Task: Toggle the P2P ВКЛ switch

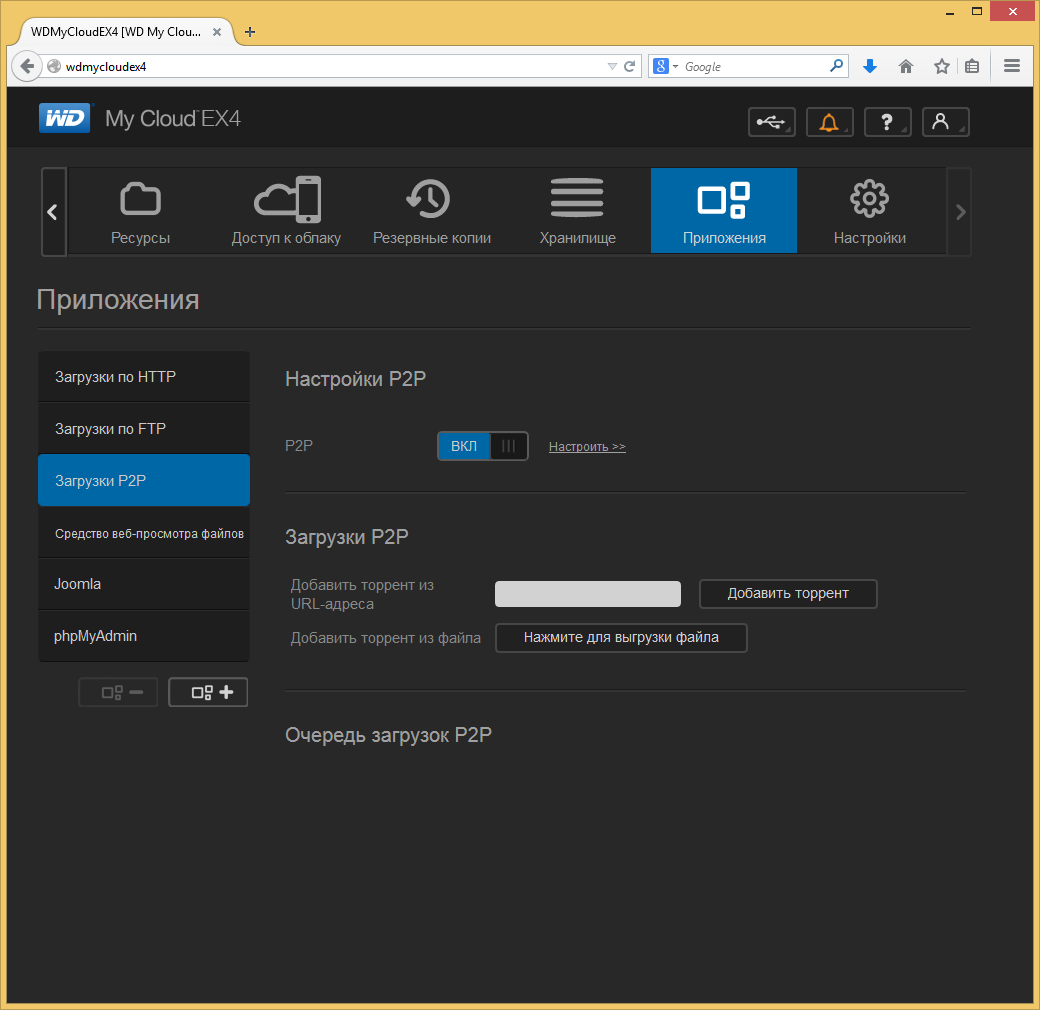Action: pos(483,446)
